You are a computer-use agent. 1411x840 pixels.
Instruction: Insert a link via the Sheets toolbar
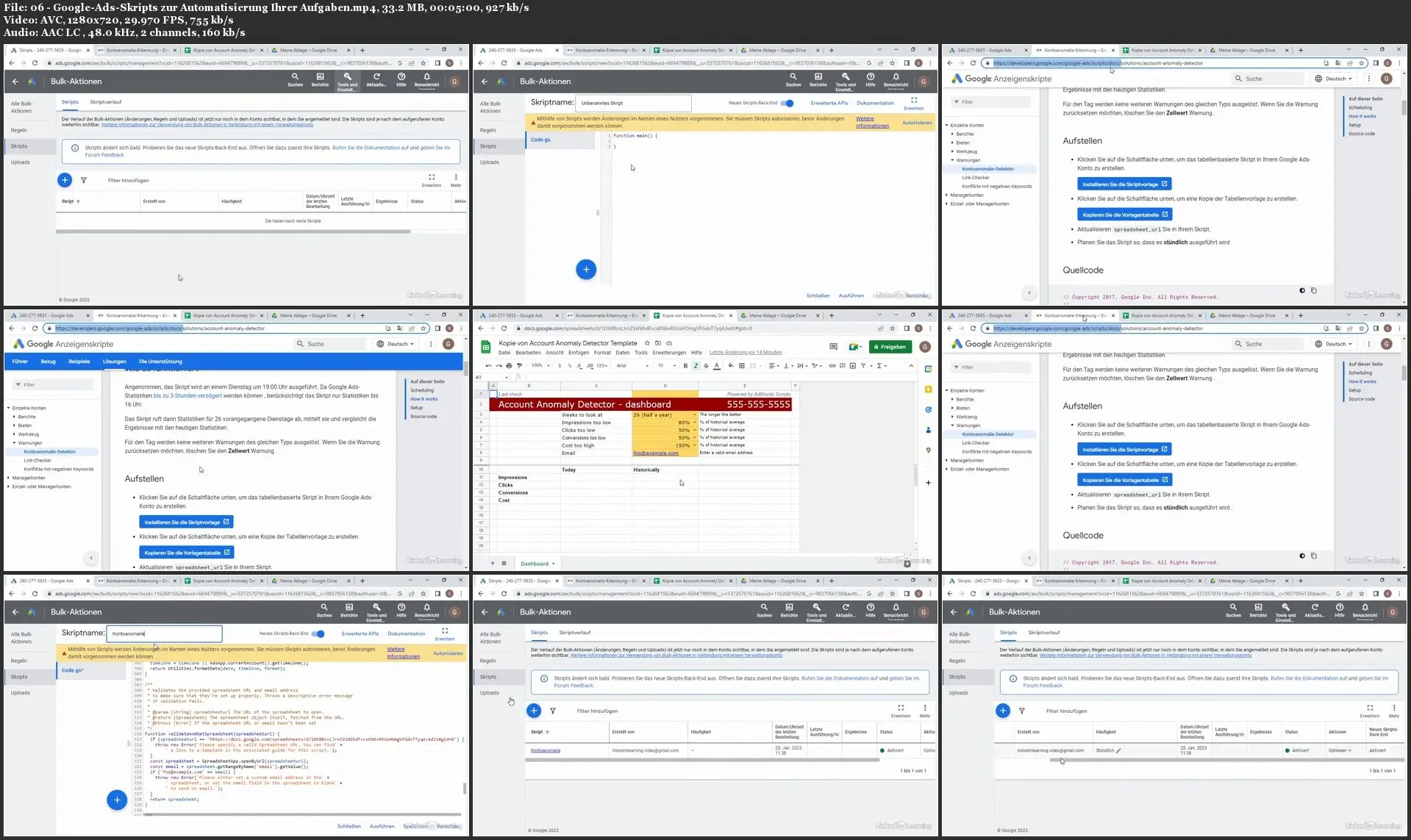(x=832, y=365)
